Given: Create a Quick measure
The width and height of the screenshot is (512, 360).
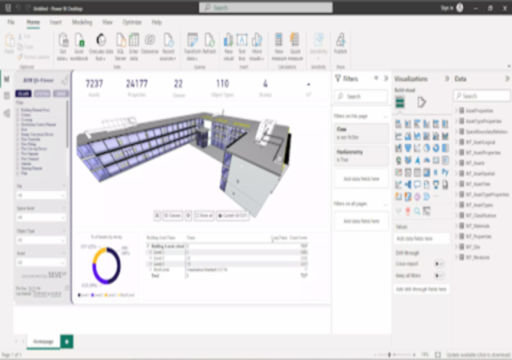Looking at the screenshot, I should click(295, 47).
